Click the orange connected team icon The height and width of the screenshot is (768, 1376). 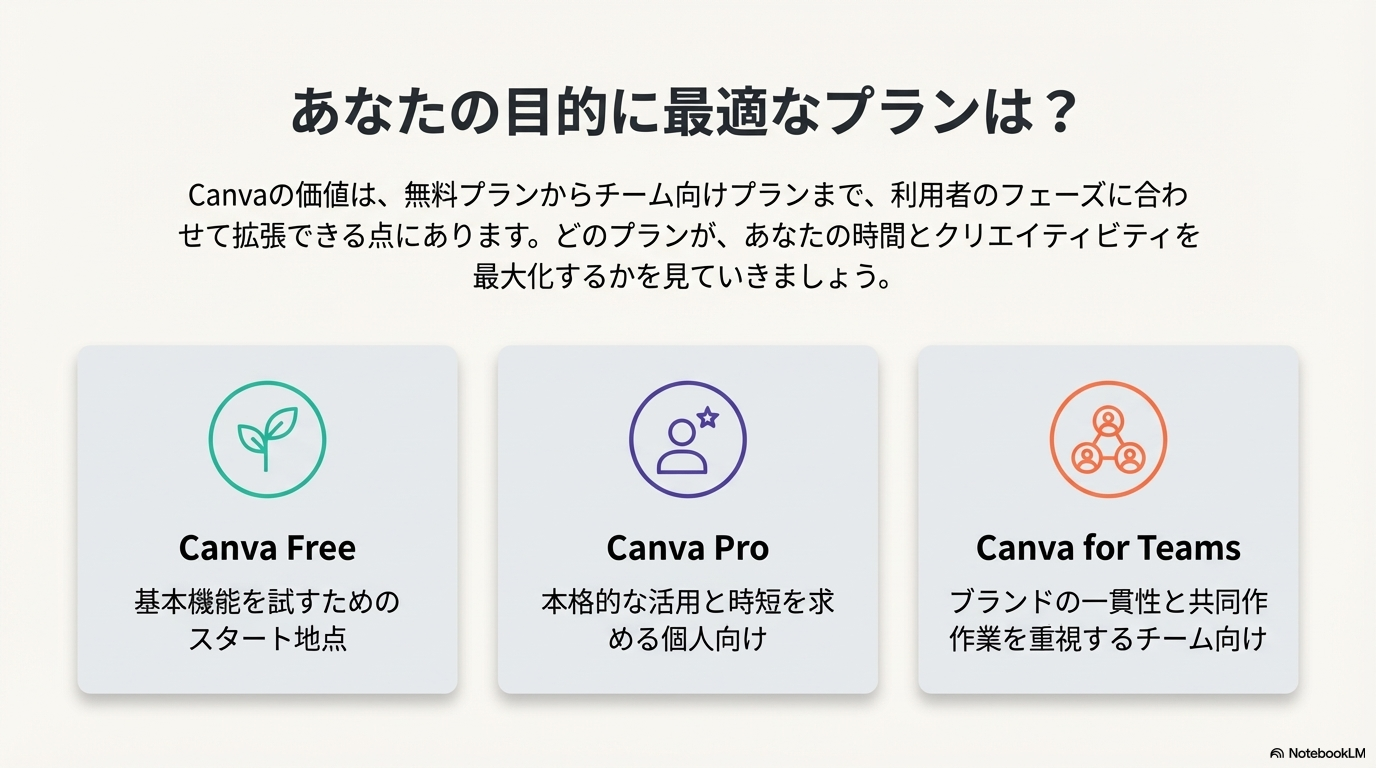[1108, 440]
